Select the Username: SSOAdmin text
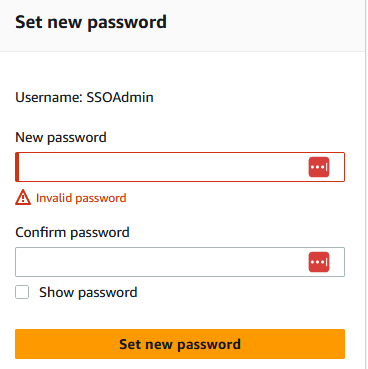This screenshot has width=368, height=369. pyautogui.click(x=84, y=97)
